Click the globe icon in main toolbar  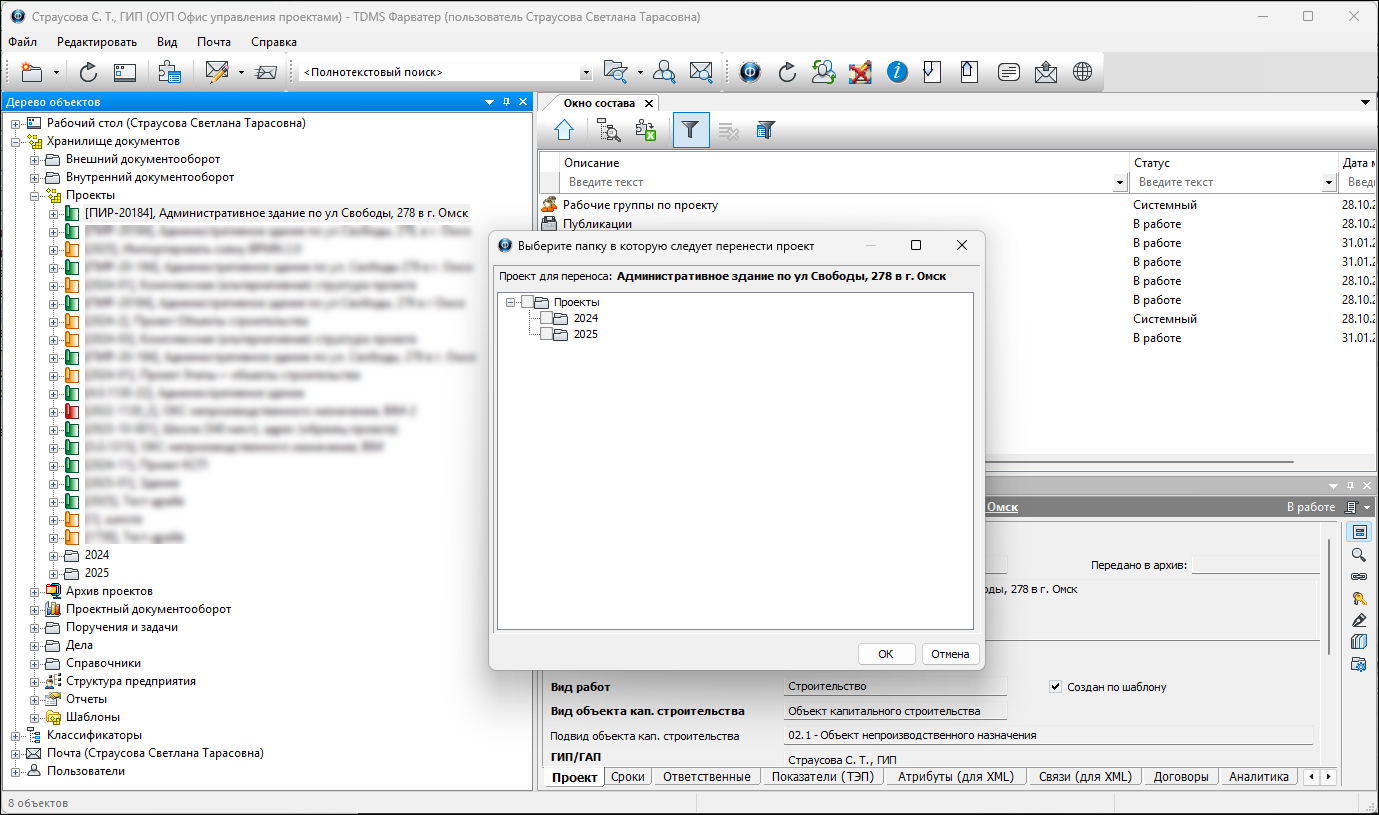tap(1082, 72)
